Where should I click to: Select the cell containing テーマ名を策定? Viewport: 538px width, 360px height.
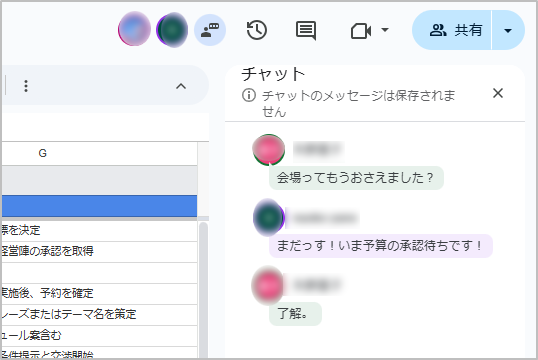pos(100,315)
